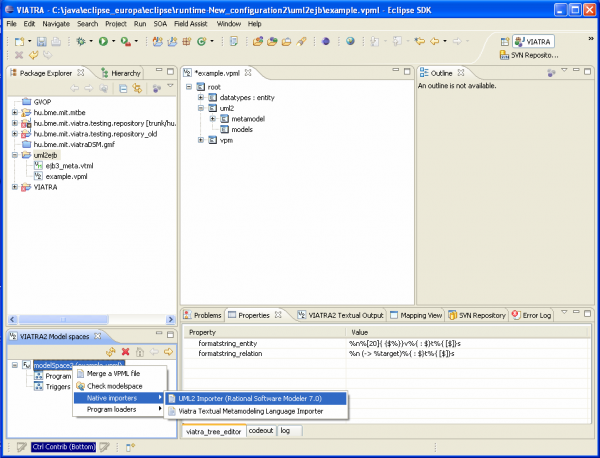Viewport: 600px width, 458px height.
Task: Collapse the modelSpace tree node
Action: 15,365
